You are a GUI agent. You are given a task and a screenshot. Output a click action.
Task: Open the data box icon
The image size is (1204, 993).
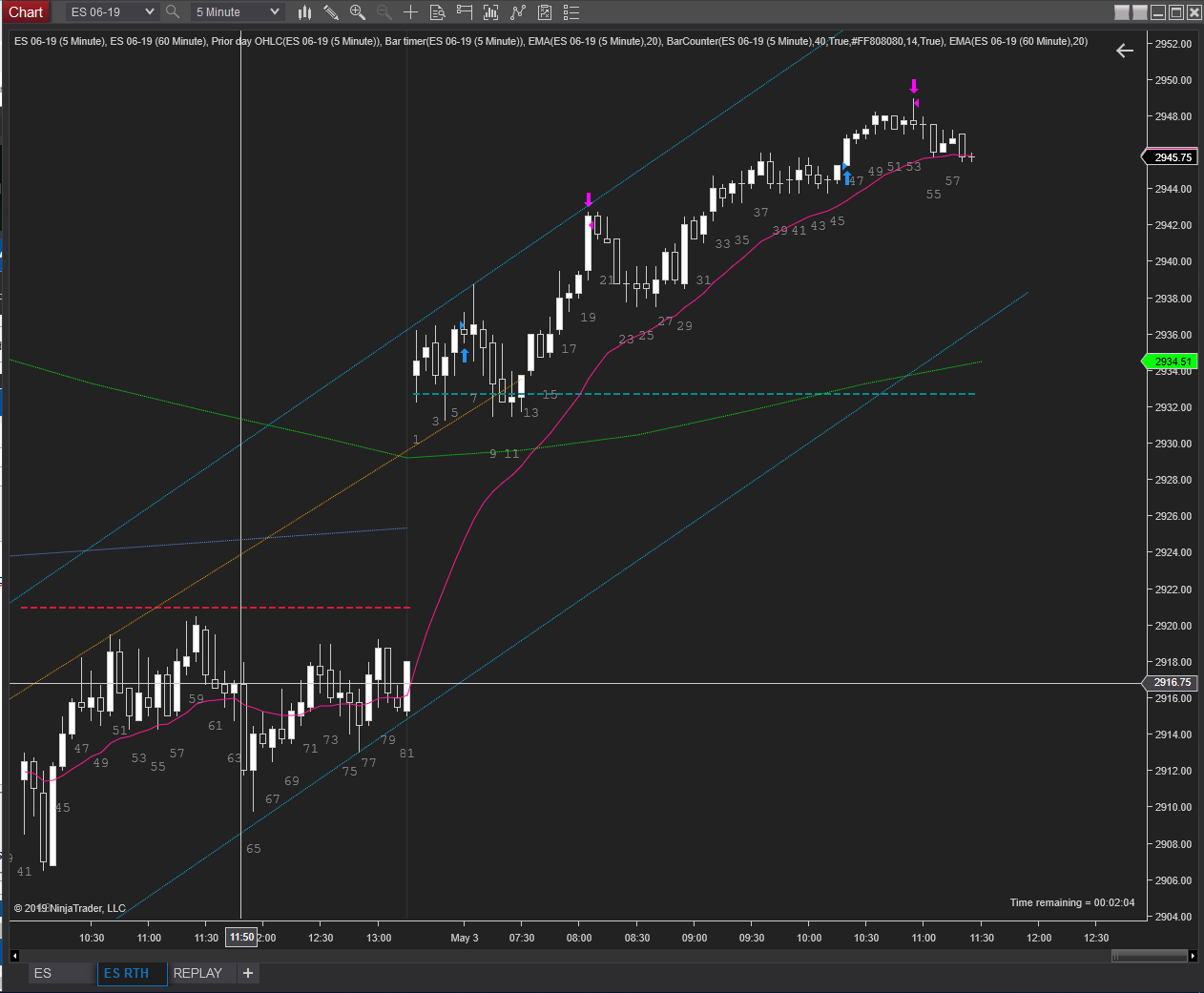438,12
